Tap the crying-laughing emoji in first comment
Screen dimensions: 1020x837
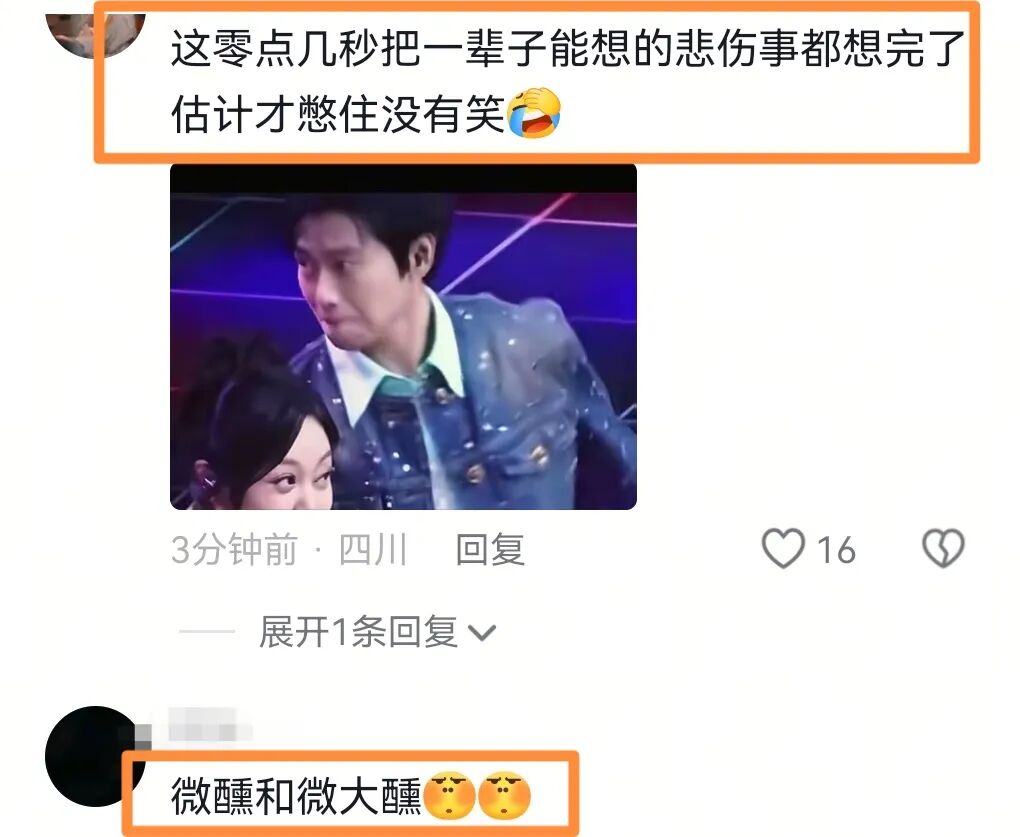click(x=534, y=113)
